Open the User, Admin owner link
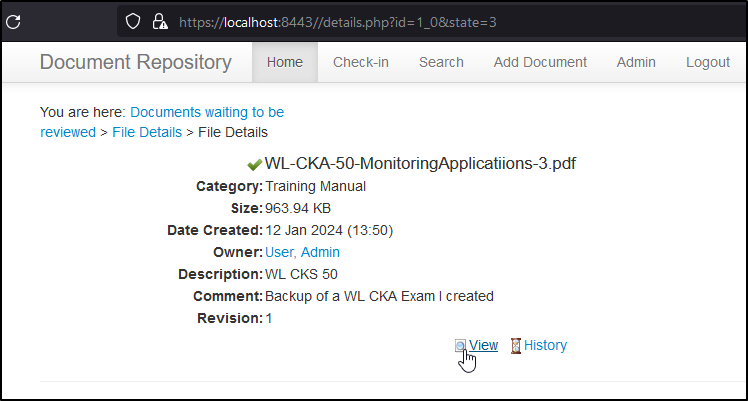Screen dimensions: 748x401 tap(302, 252)
